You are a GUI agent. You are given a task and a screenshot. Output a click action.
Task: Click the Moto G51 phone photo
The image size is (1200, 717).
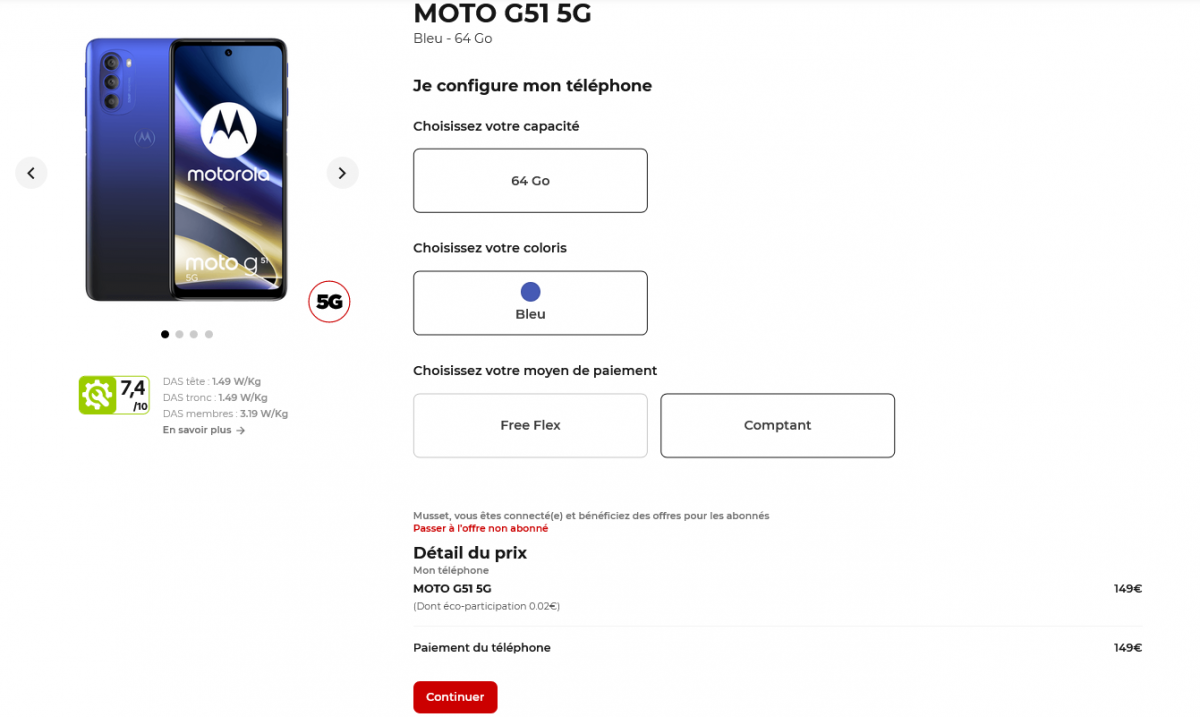pos(187,170)
